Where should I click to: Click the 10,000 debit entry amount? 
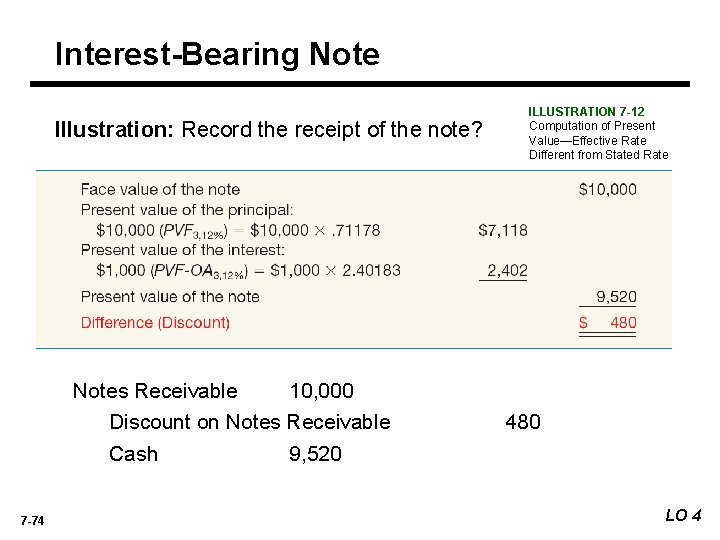[x=321, y=390]
